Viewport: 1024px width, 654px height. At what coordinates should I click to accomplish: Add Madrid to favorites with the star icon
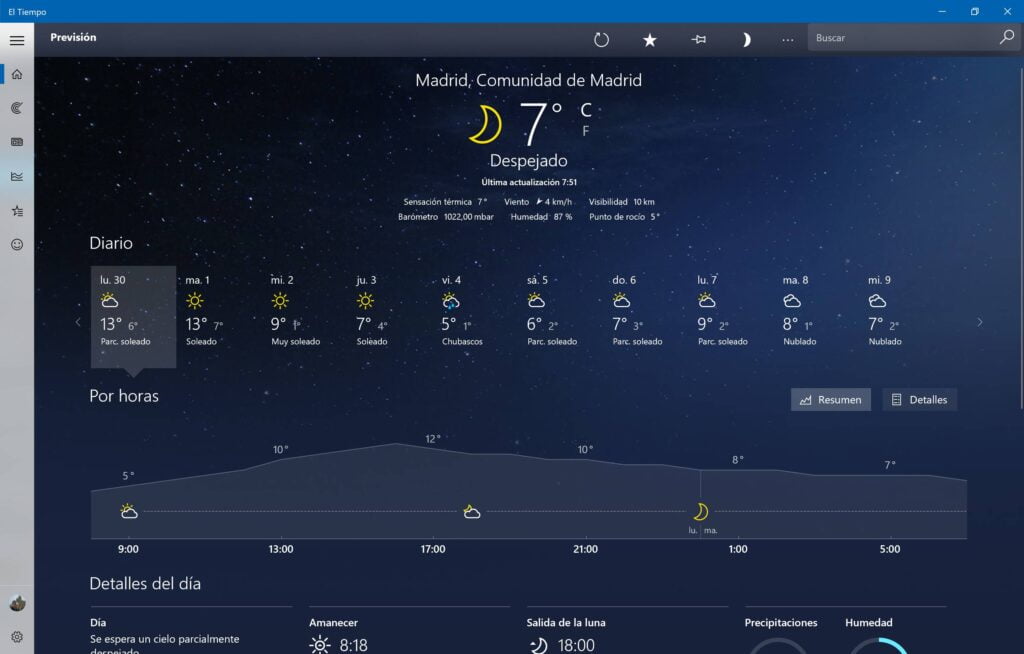click(x=650, y=39)
